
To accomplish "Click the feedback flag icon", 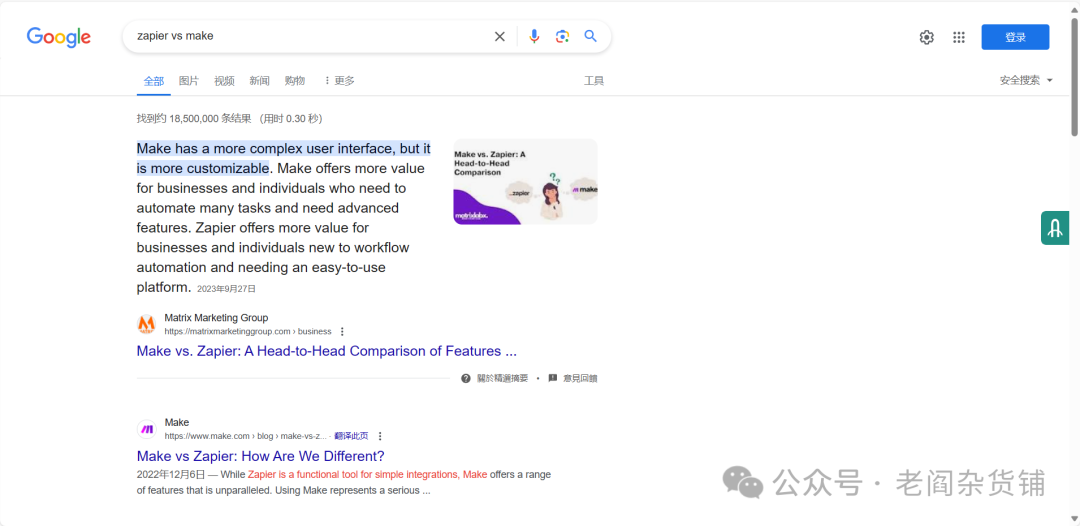I will (552, 378).
